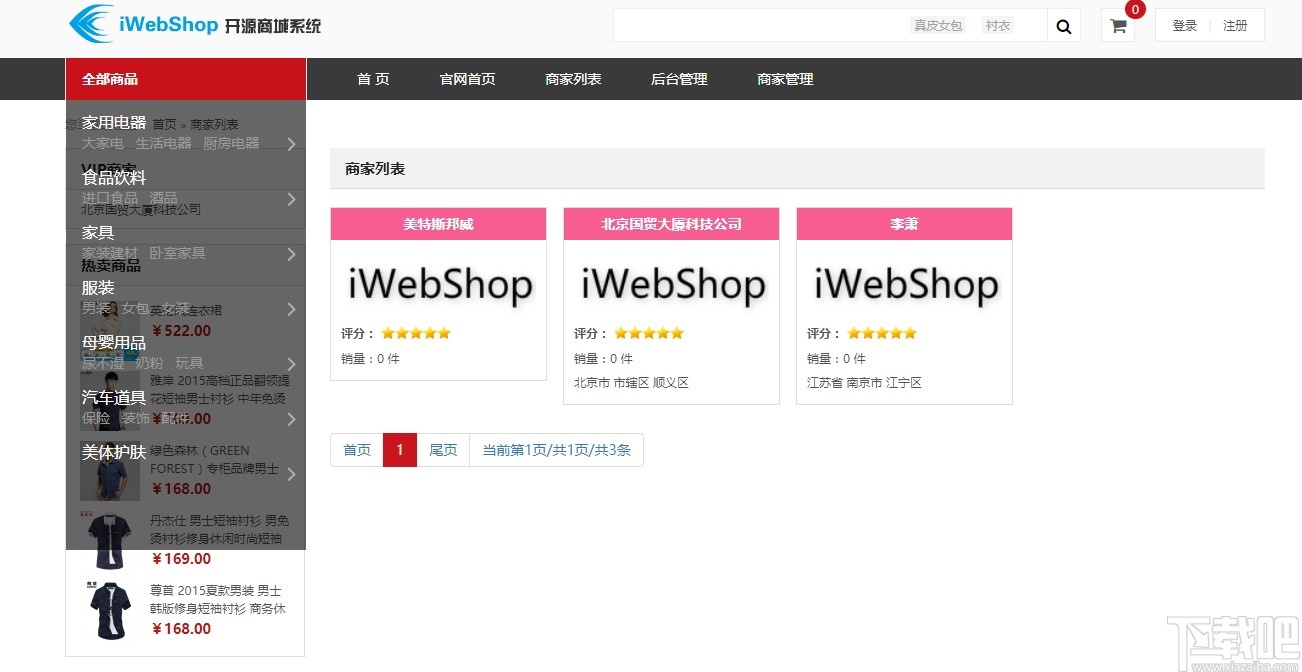The height and width of the screenshot is (672, 1302).
Task: Click the 尾页 pagination button
Action: 443,450
